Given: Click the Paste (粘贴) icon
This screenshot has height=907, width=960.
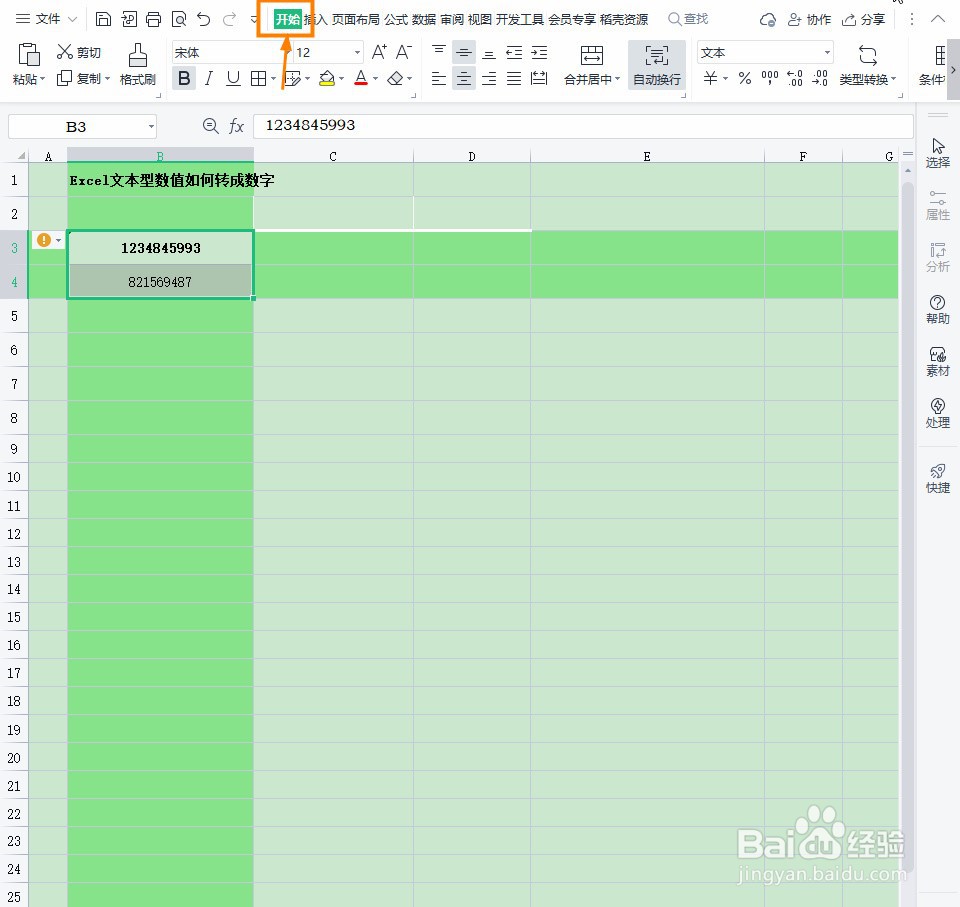Looking at the screenshot, I should coord(28,55).
